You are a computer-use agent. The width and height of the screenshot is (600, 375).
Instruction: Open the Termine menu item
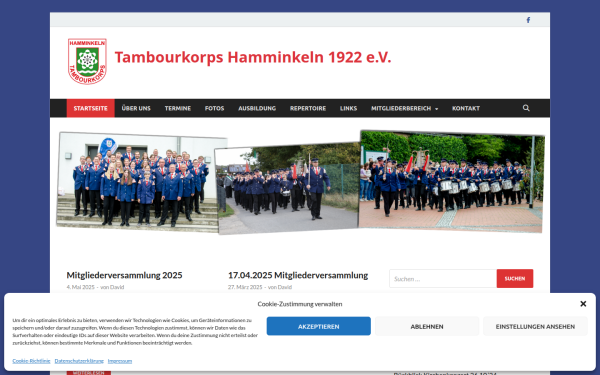pyautogui.click(x=178, y=108)
